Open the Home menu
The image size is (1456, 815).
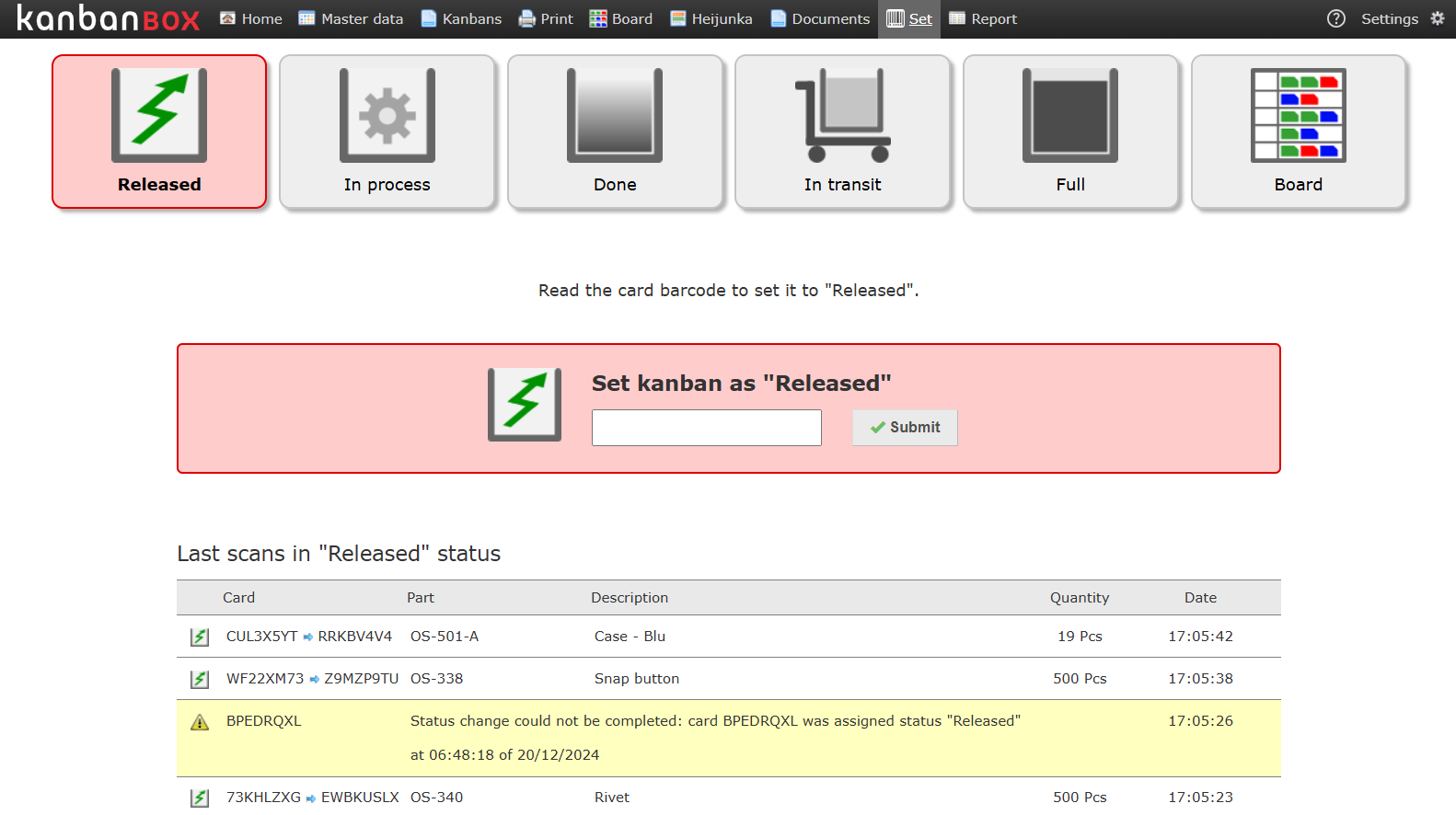click(x=251, y=18)
